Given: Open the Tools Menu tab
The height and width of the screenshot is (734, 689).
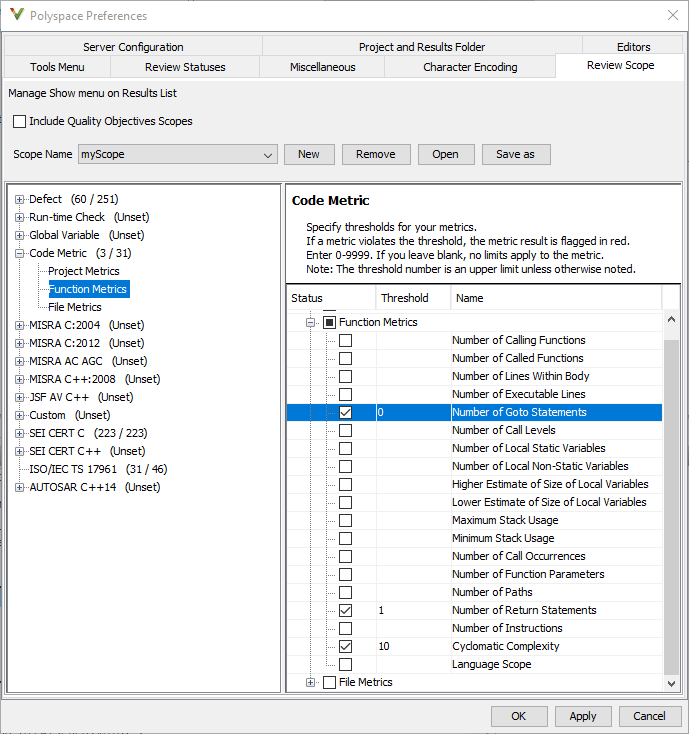Looking at the screenshot, I should tap(57, 67).
